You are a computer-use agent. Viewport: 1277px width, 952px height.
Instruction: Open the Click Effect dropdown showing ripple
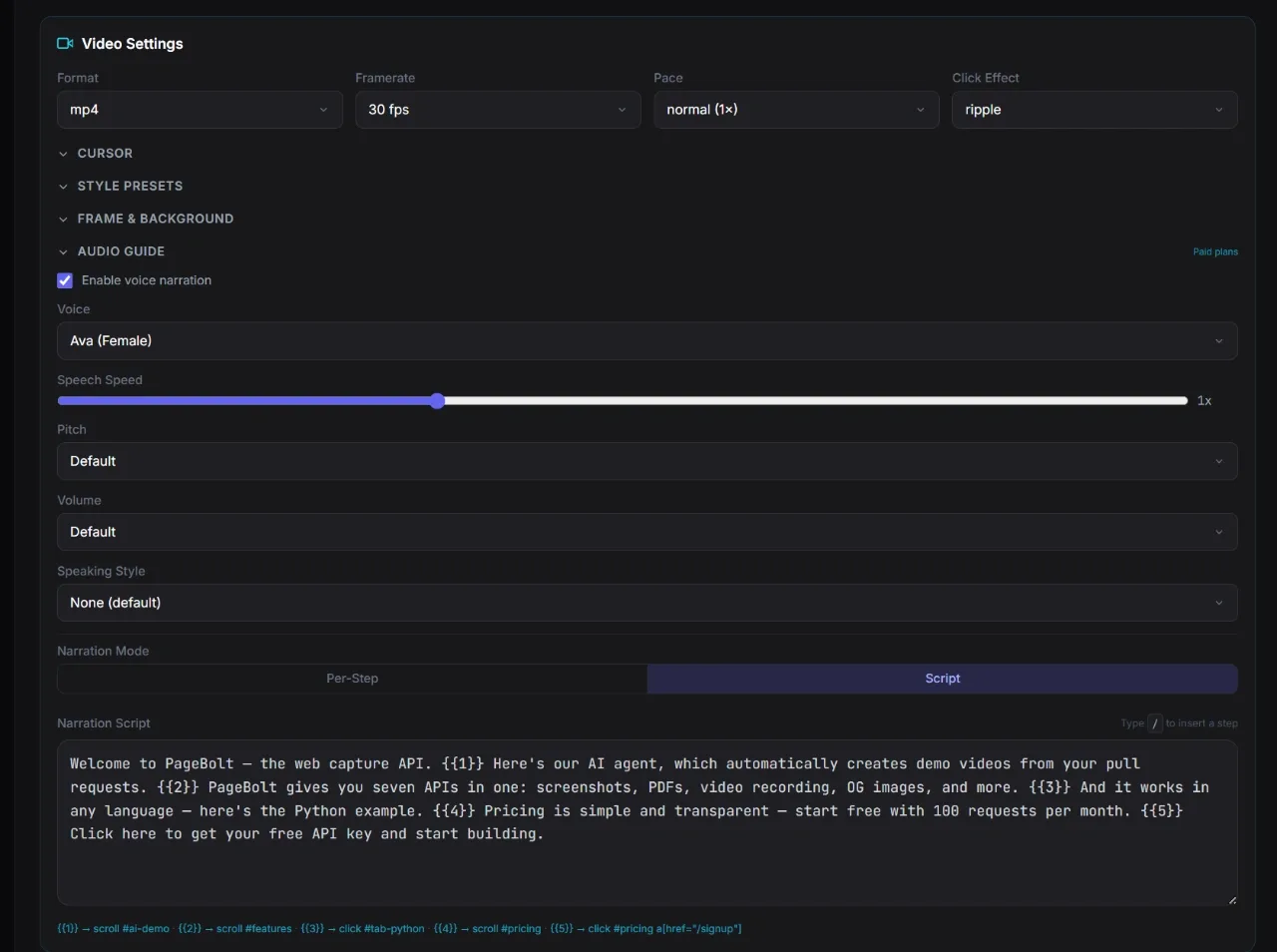pyautogui.click(x=1094, y=110)
